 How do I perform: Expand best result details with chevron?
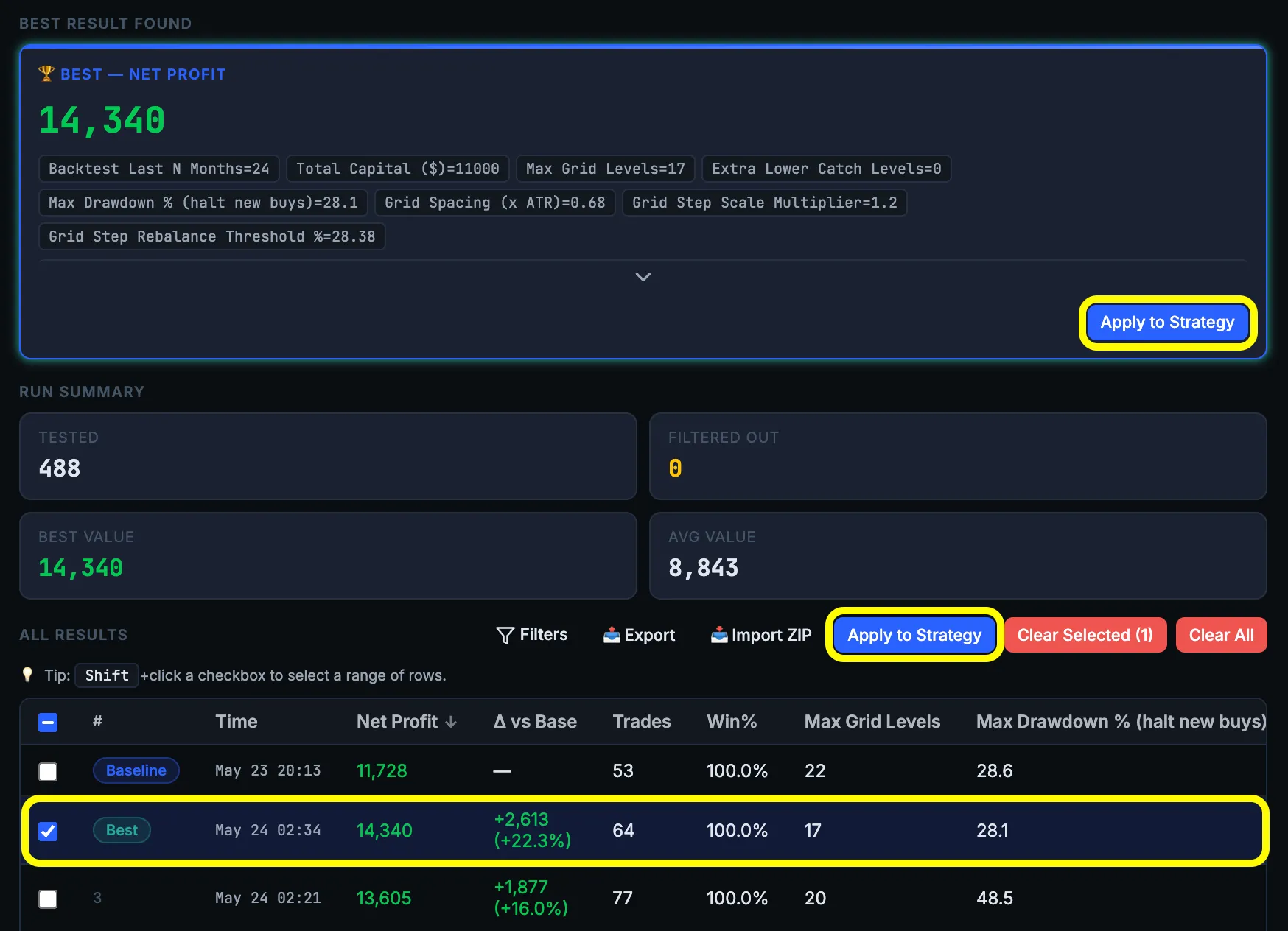coord(643,277)
